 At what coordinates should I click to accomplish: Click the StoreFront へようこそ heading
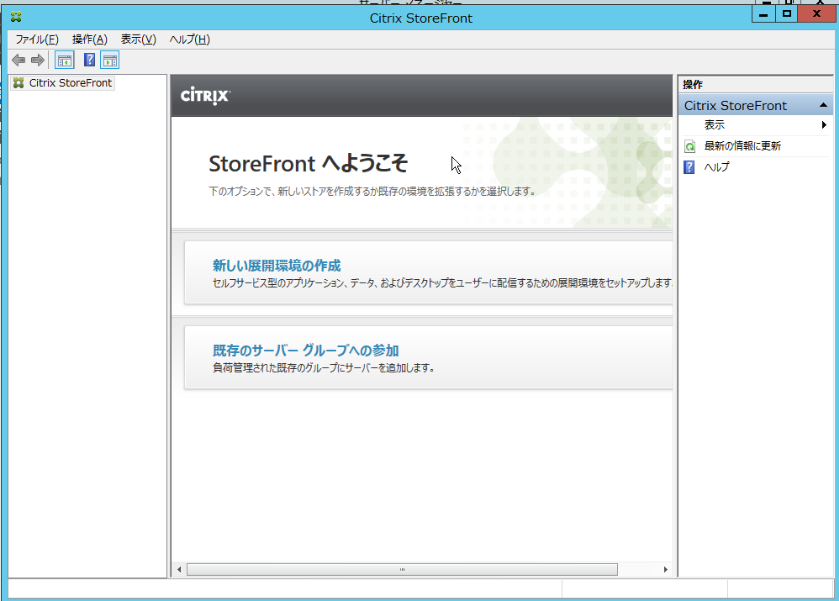[x=308, y=164]
